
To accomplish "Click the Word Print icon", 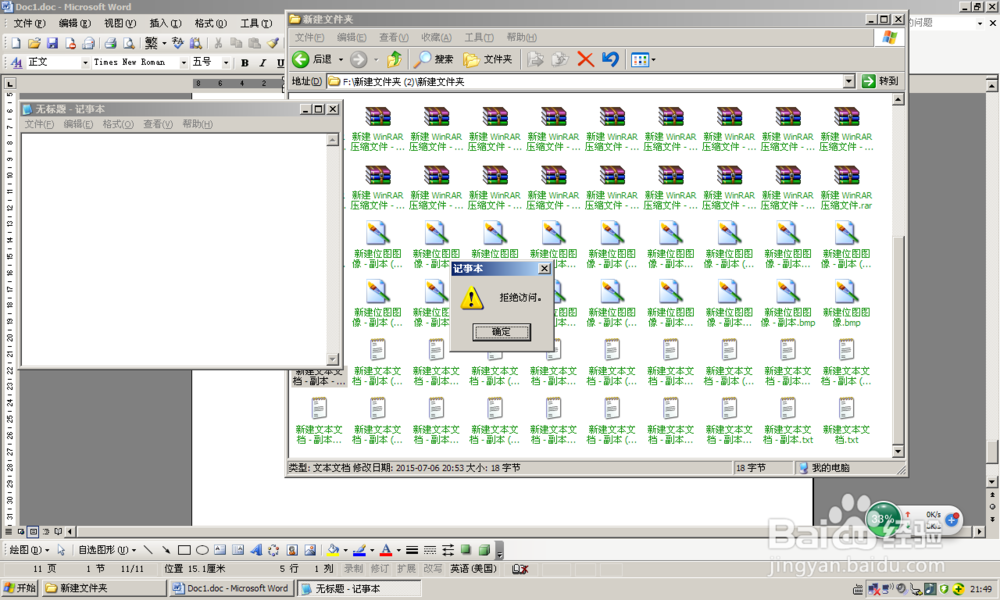I will click(110, 43).
